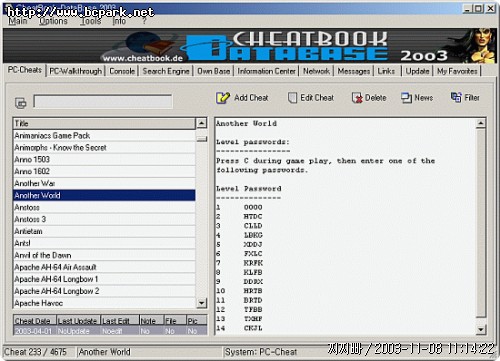Click the NoUpdate cell in details row

coord(78,331)
